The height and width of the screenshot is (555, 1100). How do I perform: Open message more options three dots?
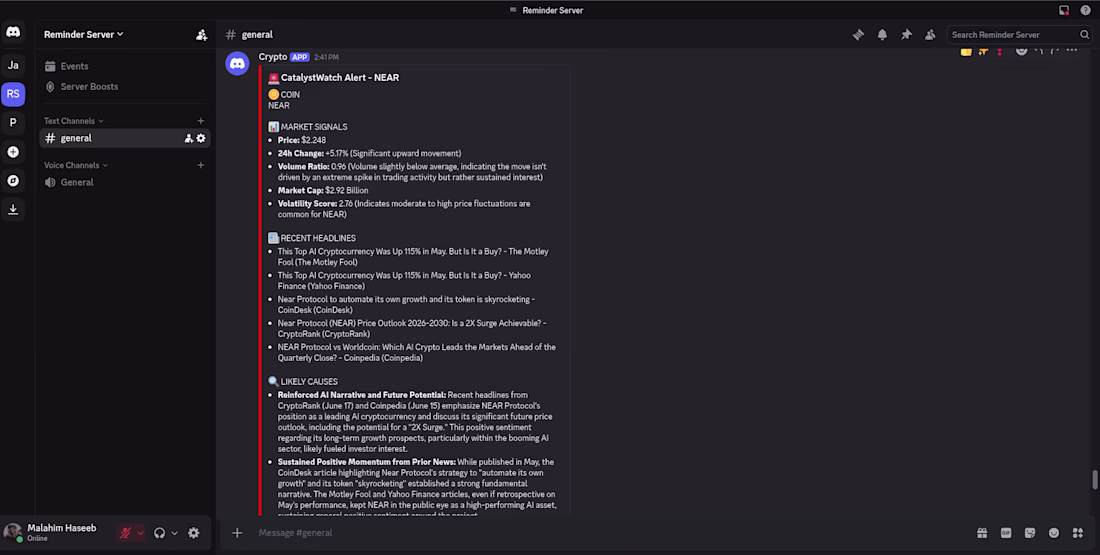tap(1072, 50)
